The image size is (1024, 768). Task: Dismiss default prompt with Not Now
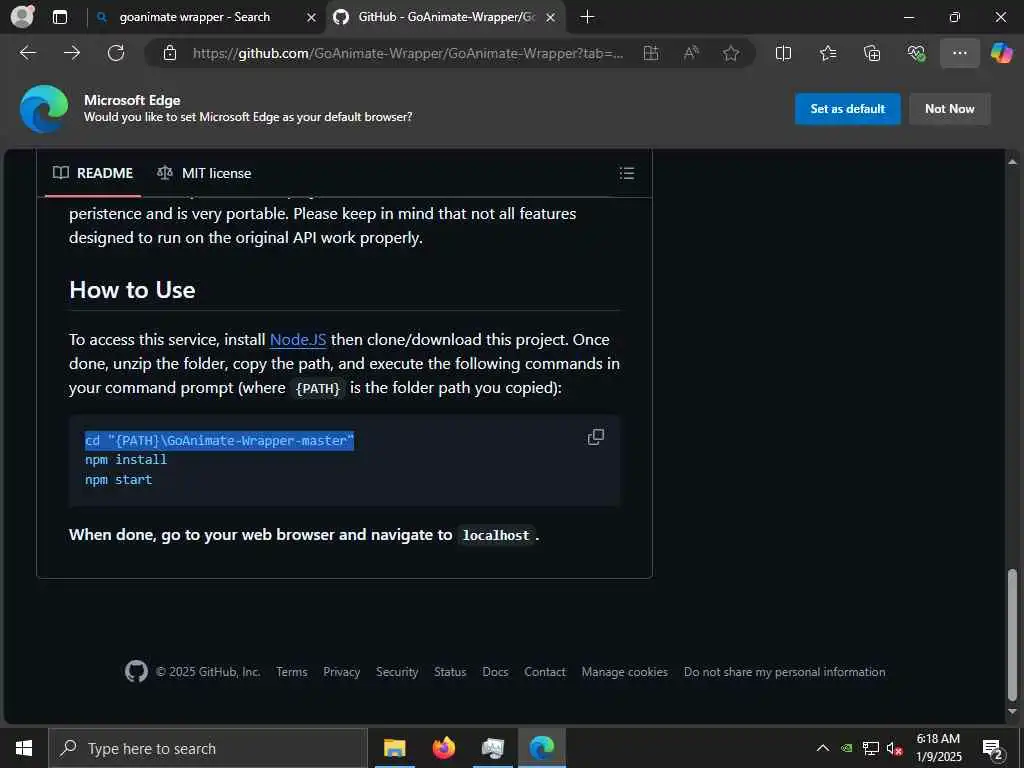(950, 109)
